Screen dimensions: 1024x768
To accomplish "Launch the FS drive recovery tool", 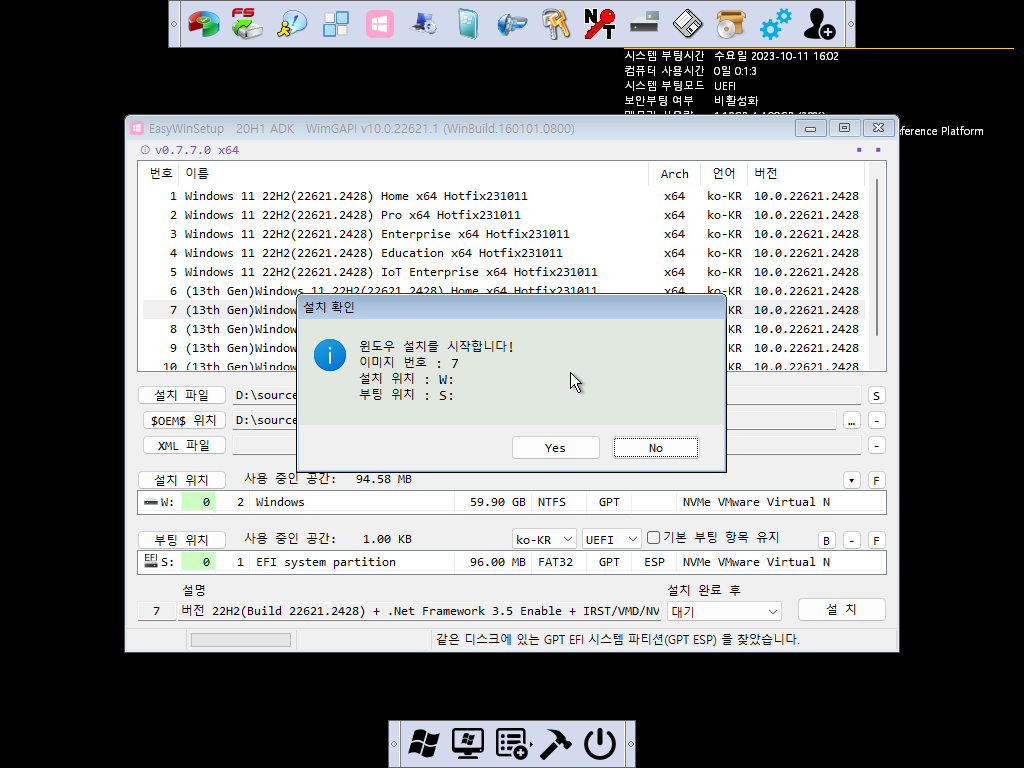I will pos(247,24).
